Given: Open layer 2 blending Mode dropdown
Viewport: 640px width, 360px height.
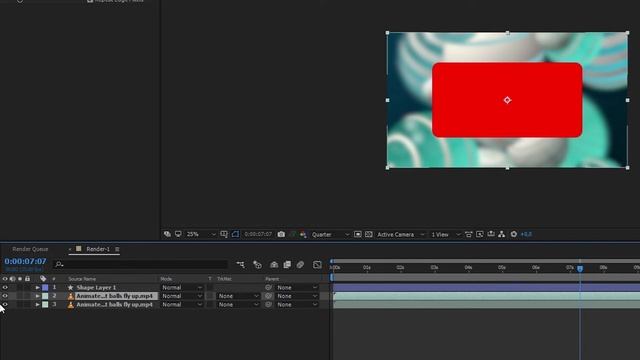Looking at the screenshot, I should click(182, 296).
